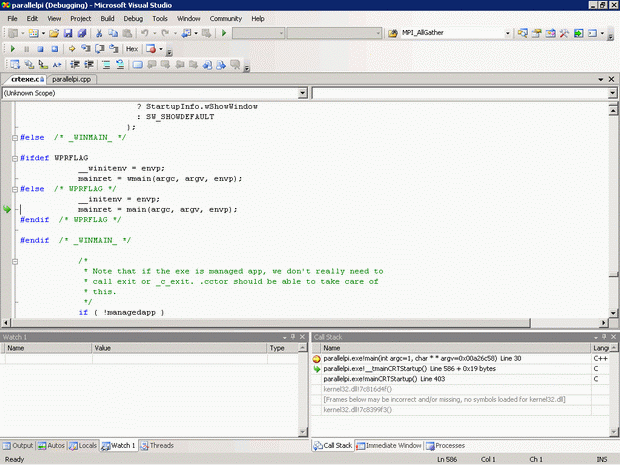Stop debugging with the square Stop icon
The width and height of the screenshot is (620, 465).
(39, 48)
